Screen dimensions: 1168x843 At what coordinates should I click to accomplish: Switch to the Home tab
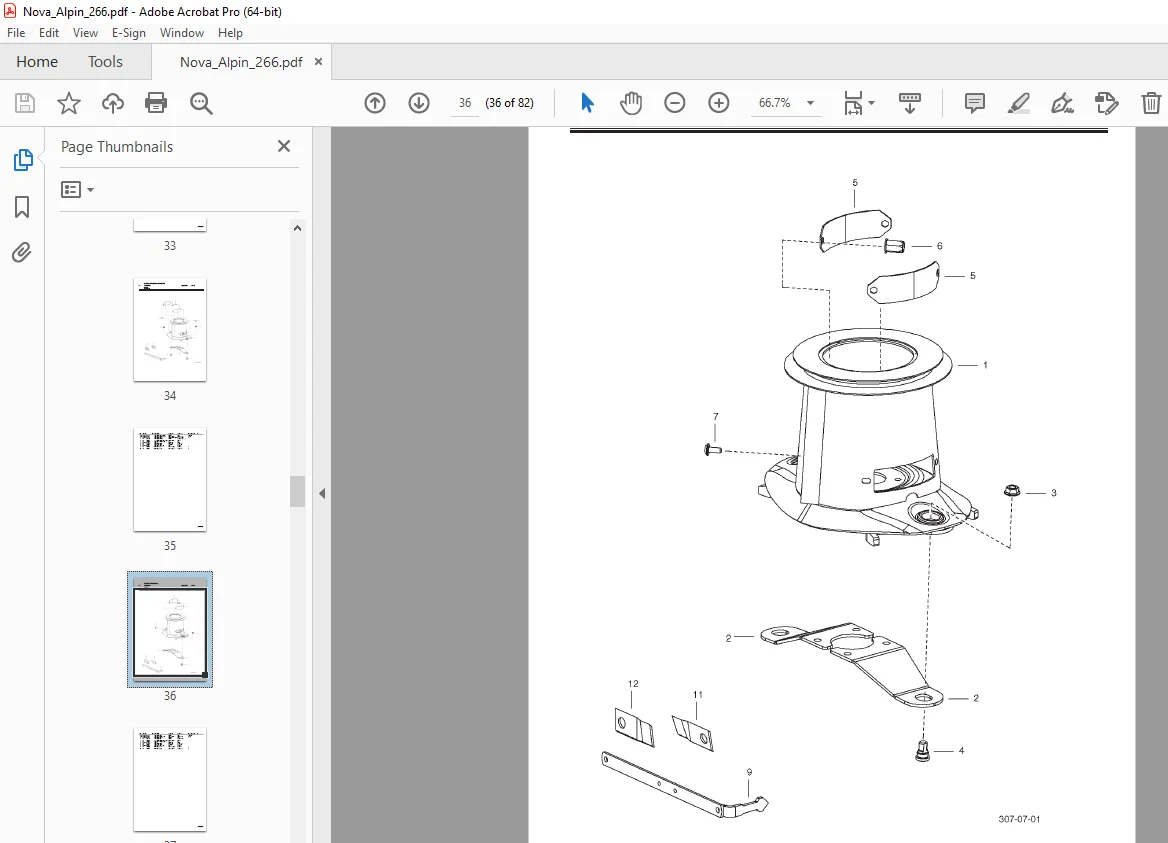coord(37,62)
